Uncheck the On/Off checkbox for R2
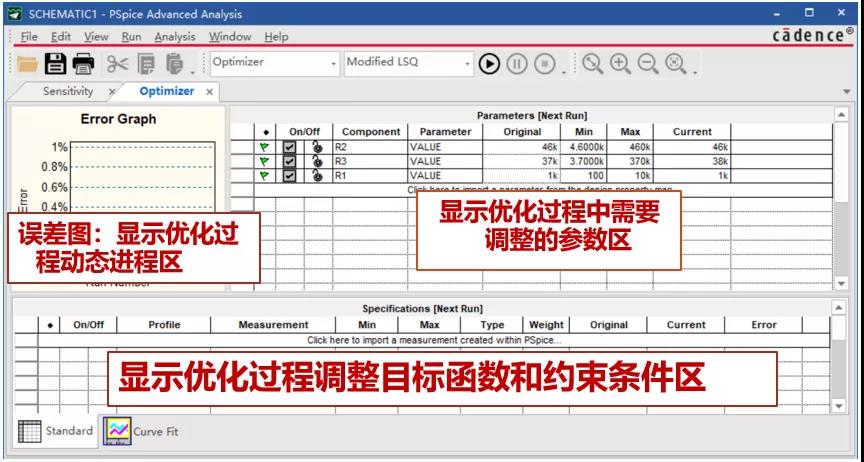Image resolution: width=864 pixels, height=462 pixels. (x=289, y=147)
